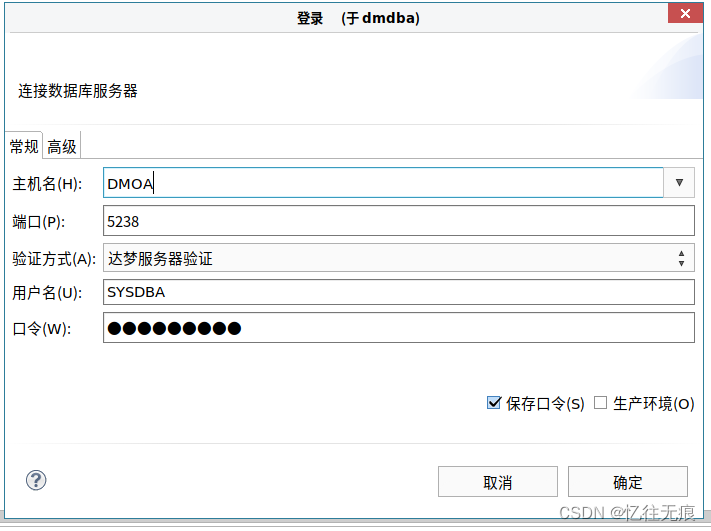Click the 主机名(H): label
The image size is (711, 531).
click(47, 184)
